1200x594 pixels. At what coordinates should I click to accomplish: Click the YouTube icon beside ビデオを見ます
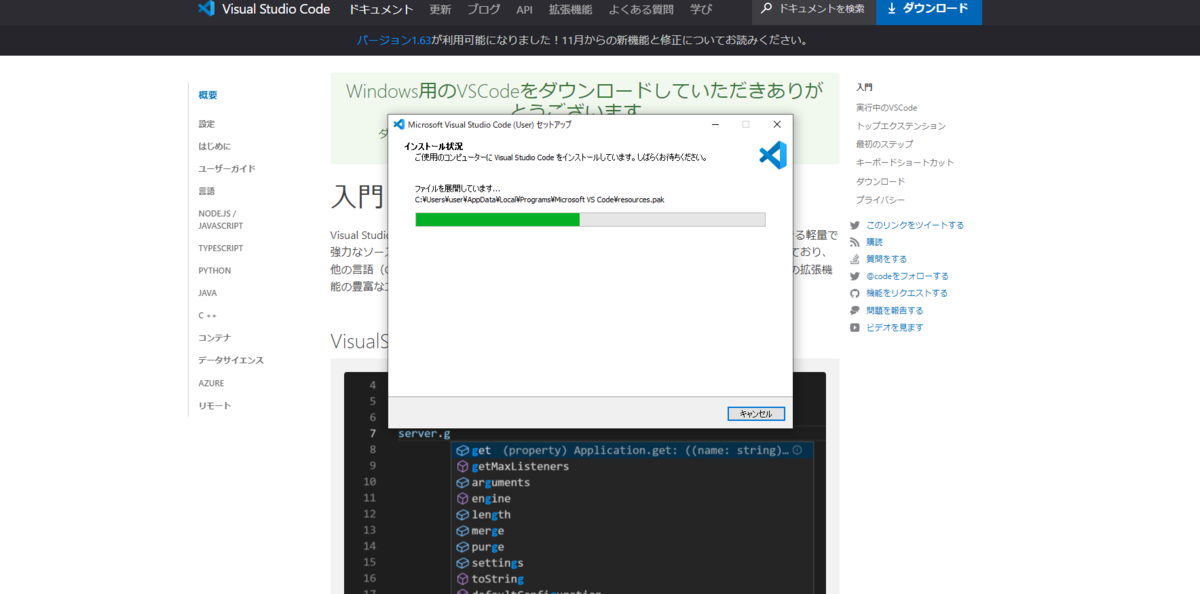click(855, 327)
